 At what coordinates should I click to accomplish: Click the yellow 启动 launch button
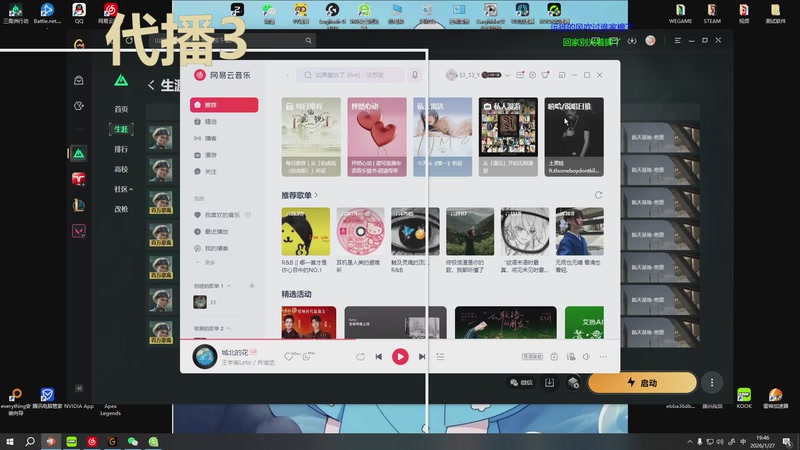(642, 383)
